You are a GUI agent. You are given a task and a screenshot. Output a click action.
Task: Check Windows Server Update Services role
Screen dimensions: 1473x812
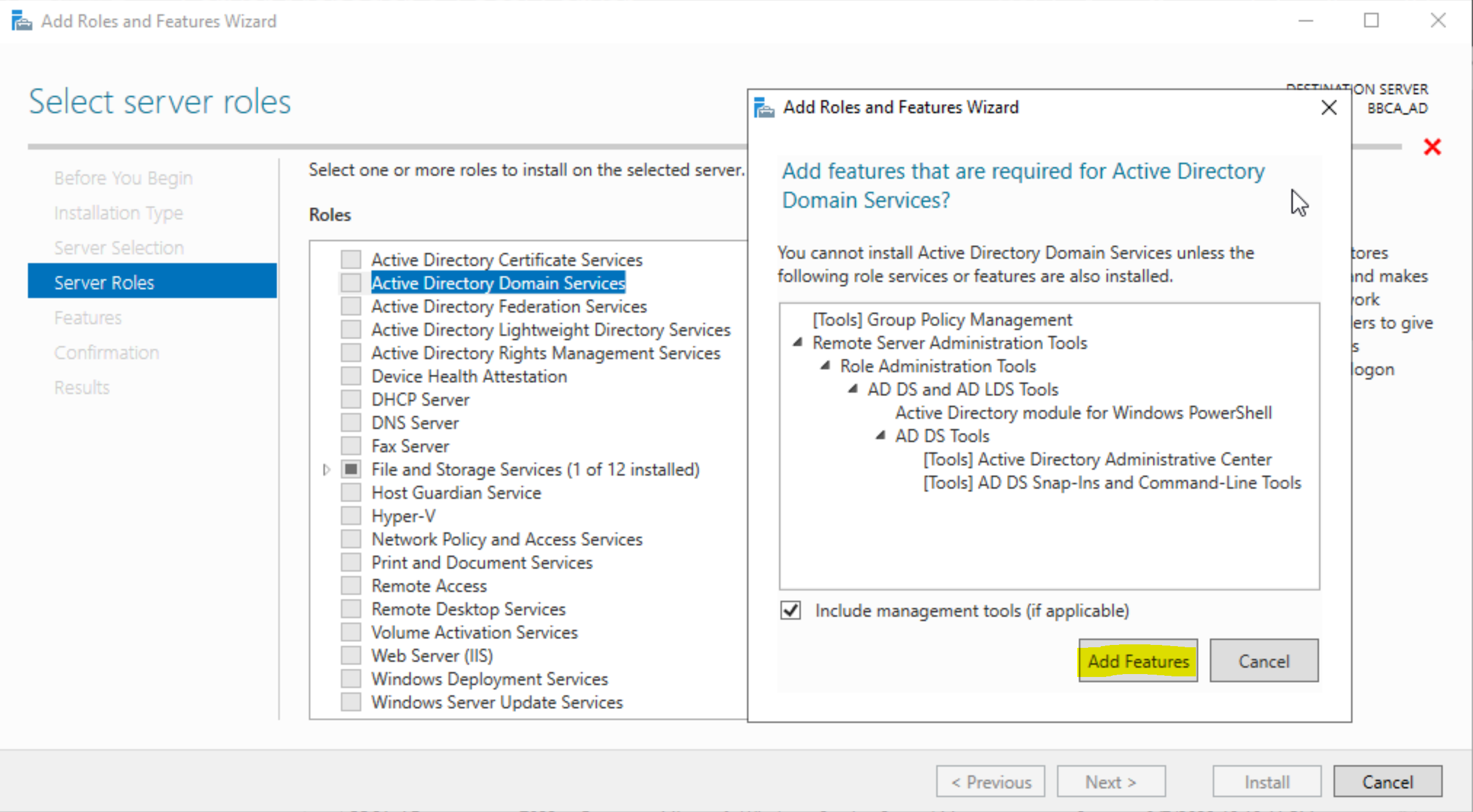click(350, 701)
